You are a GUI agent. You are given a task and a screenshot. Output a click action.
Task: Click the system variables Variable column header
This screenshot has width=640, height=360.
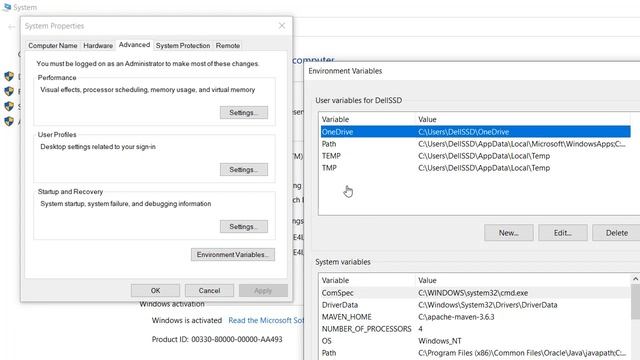tap(367, 280)
